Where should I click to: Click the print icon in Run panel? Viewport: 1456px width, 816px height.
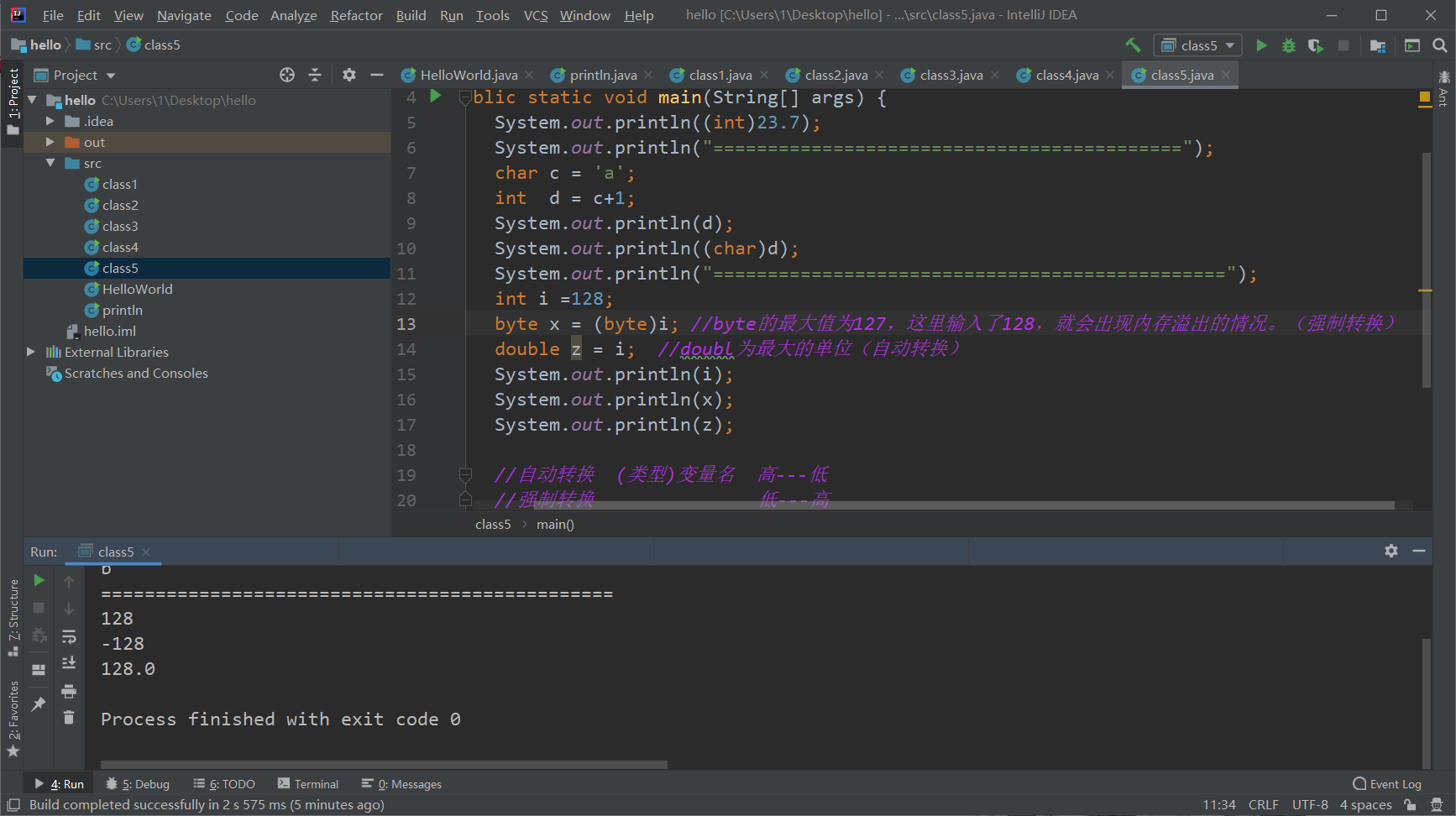[69, 691]
